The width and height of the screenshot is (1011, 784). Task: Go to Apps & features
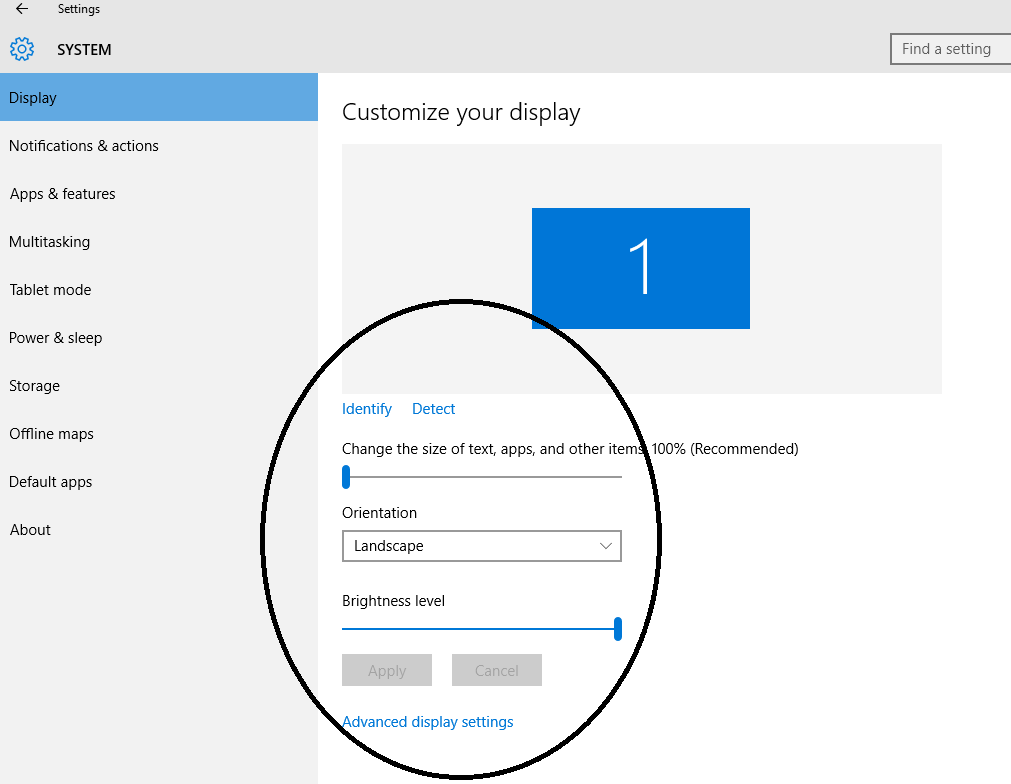click(x=63, y=194)
